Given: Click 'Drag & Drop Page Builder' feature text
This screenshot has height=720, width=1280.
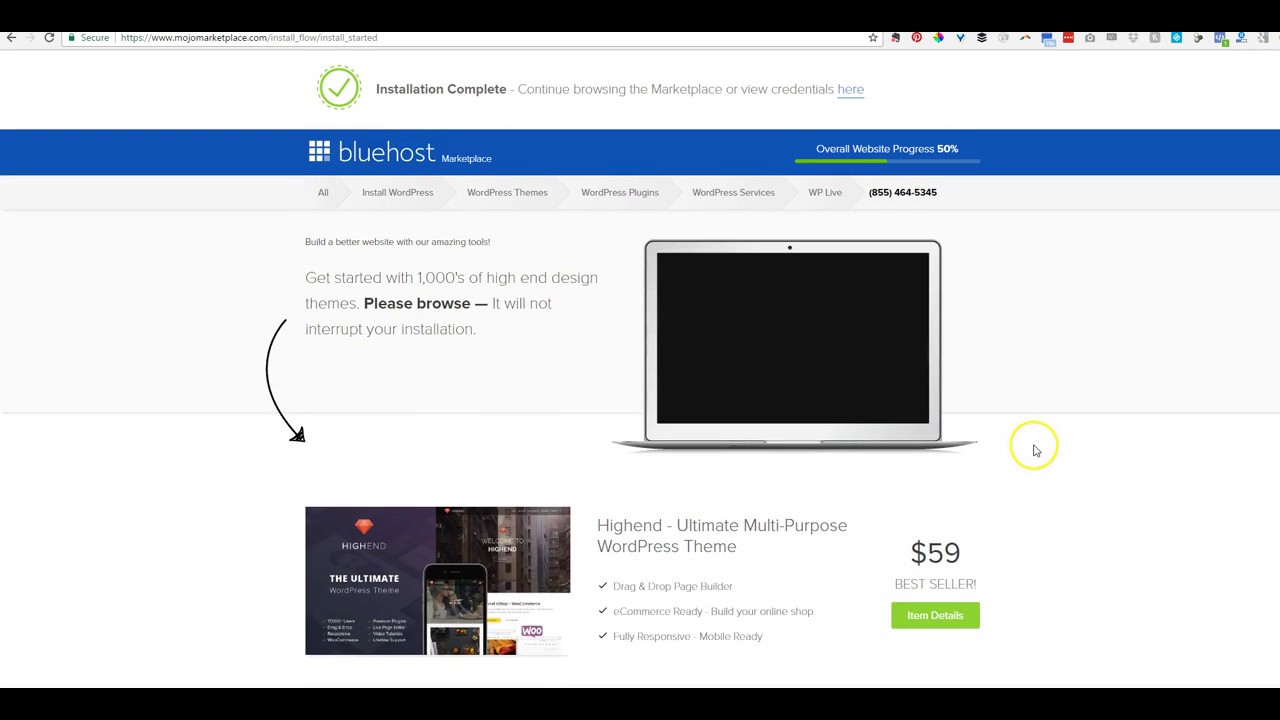Looking at the screenshot, I should (x=673, y=586).
